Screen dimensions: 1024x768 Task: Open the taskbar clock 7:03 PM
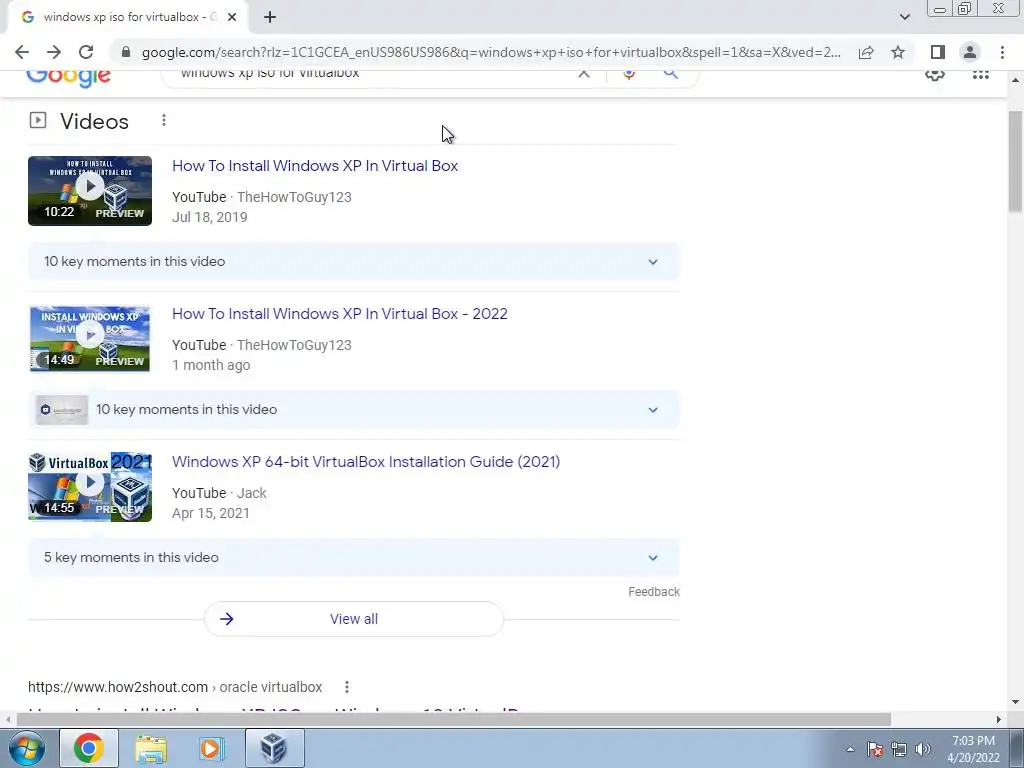[973, 749]
